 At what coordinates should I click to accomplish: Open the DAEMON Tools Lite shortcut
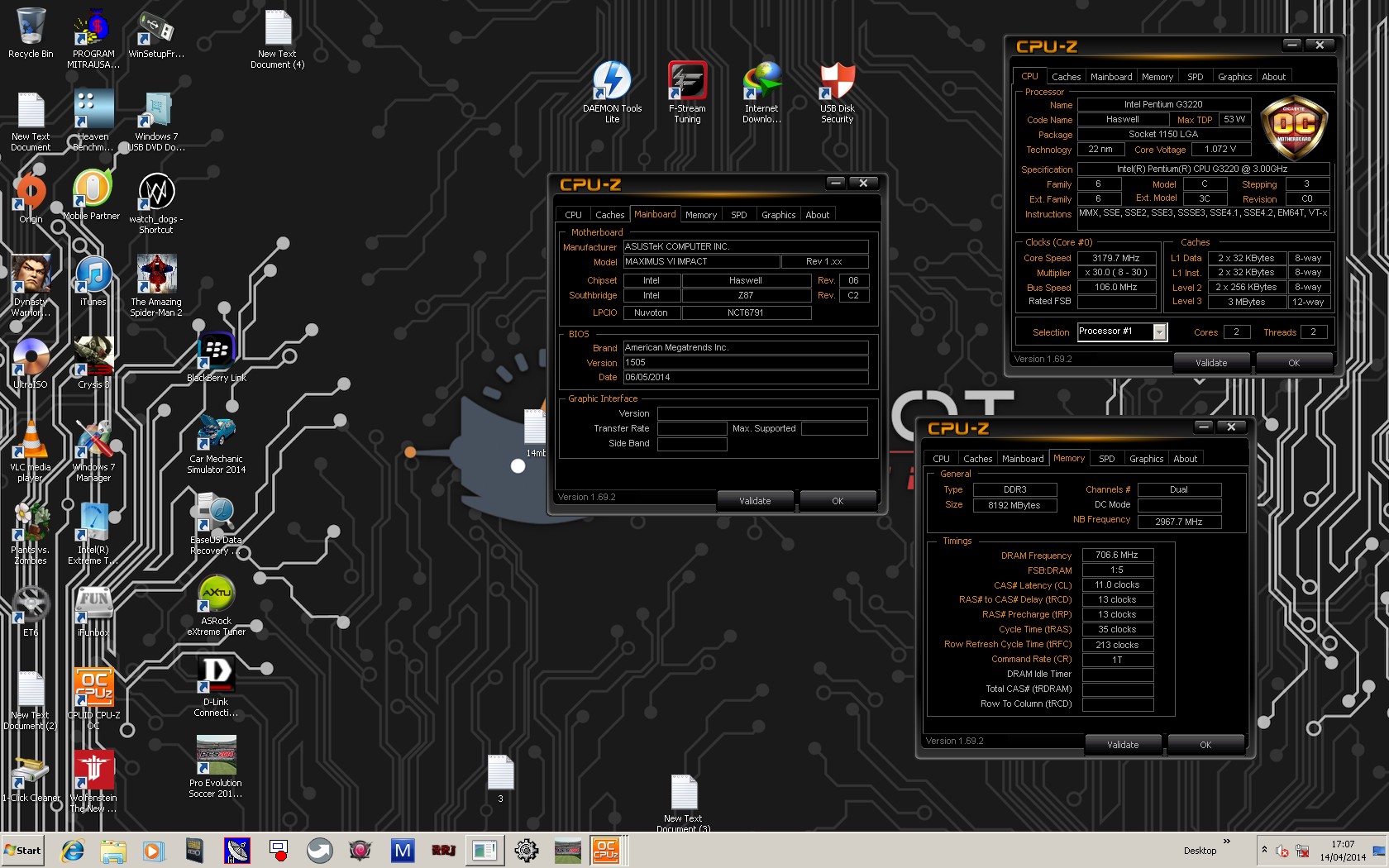612,91
